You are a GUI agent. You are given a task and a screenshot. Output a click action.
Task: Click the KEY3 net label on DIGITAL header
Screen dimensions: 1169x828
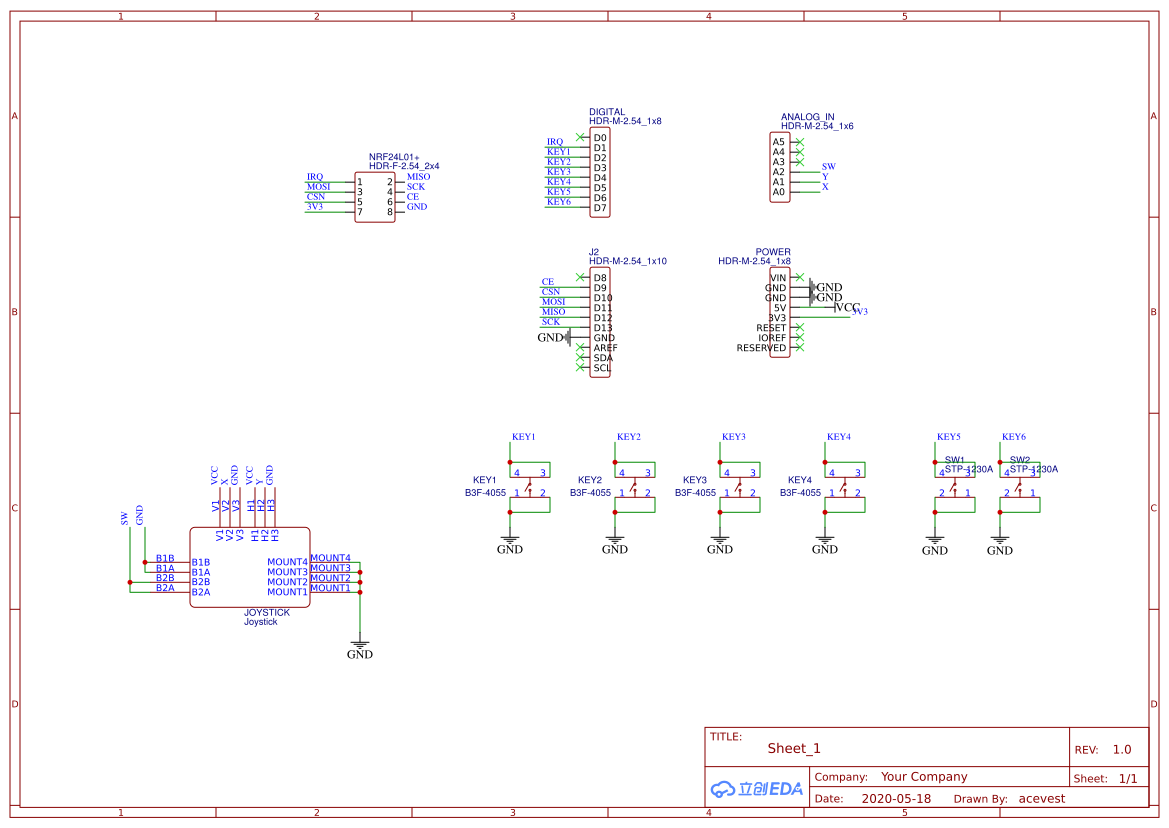(558, 171)
